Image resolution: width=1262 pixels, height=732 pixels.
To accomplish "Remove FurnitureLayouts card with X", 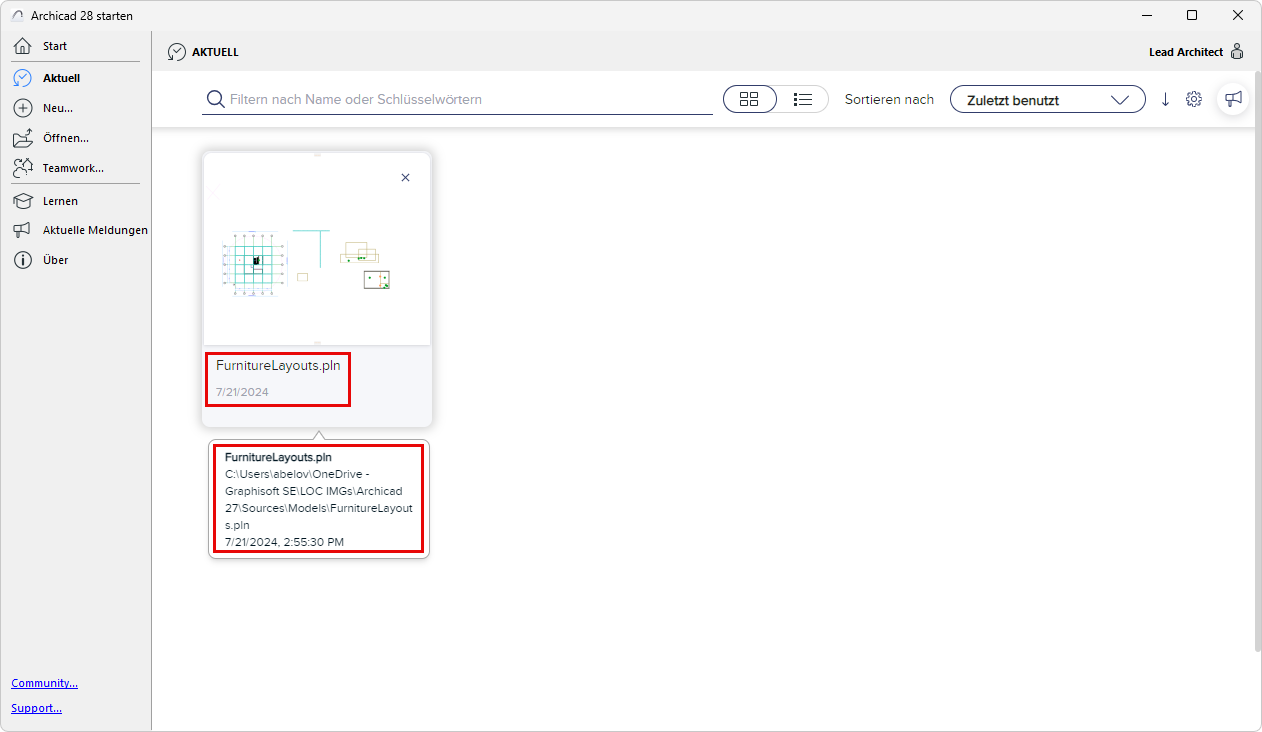I will tap(405, 177).
